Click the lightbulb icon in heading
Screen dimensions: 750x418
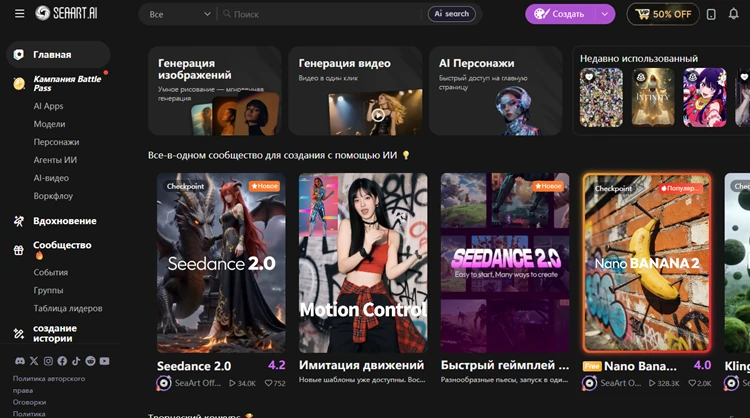[x=406, y=155]
